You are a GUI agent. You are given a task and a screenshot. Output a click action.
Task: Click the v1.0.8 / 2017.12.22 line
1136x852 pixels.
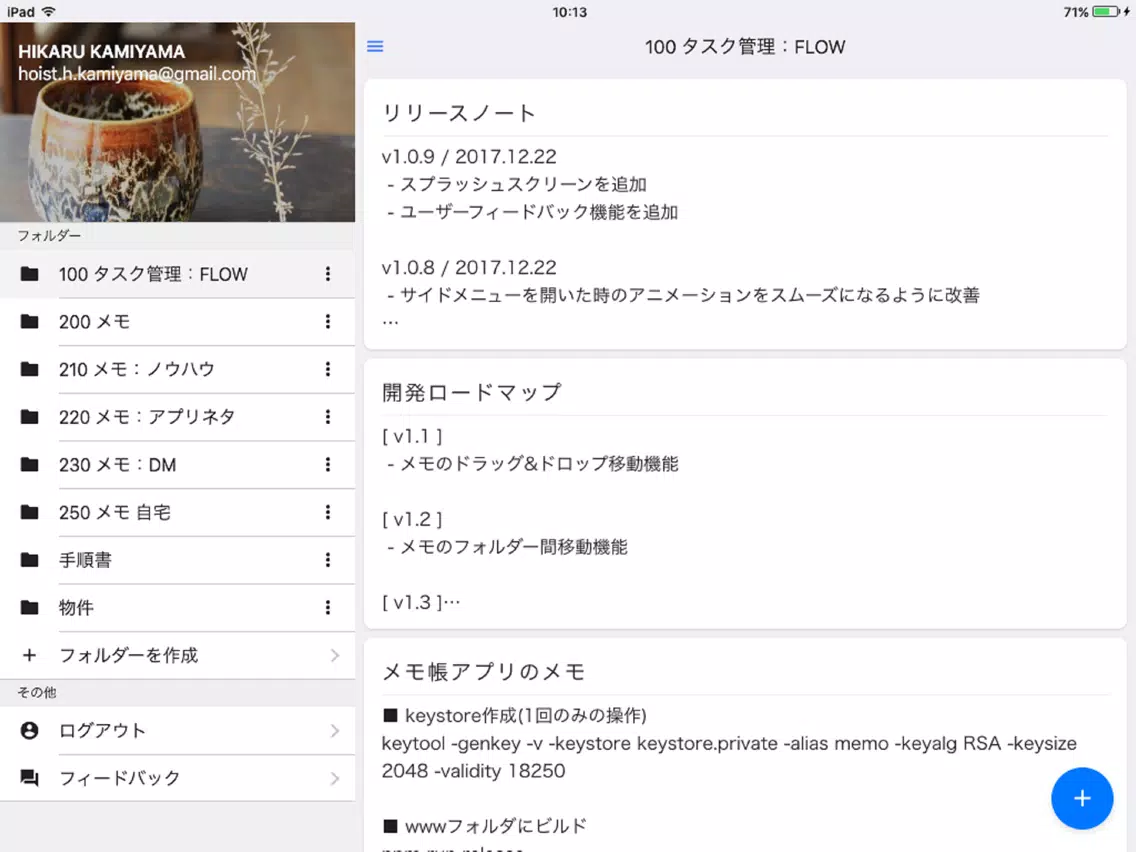[x=469, y=267]
